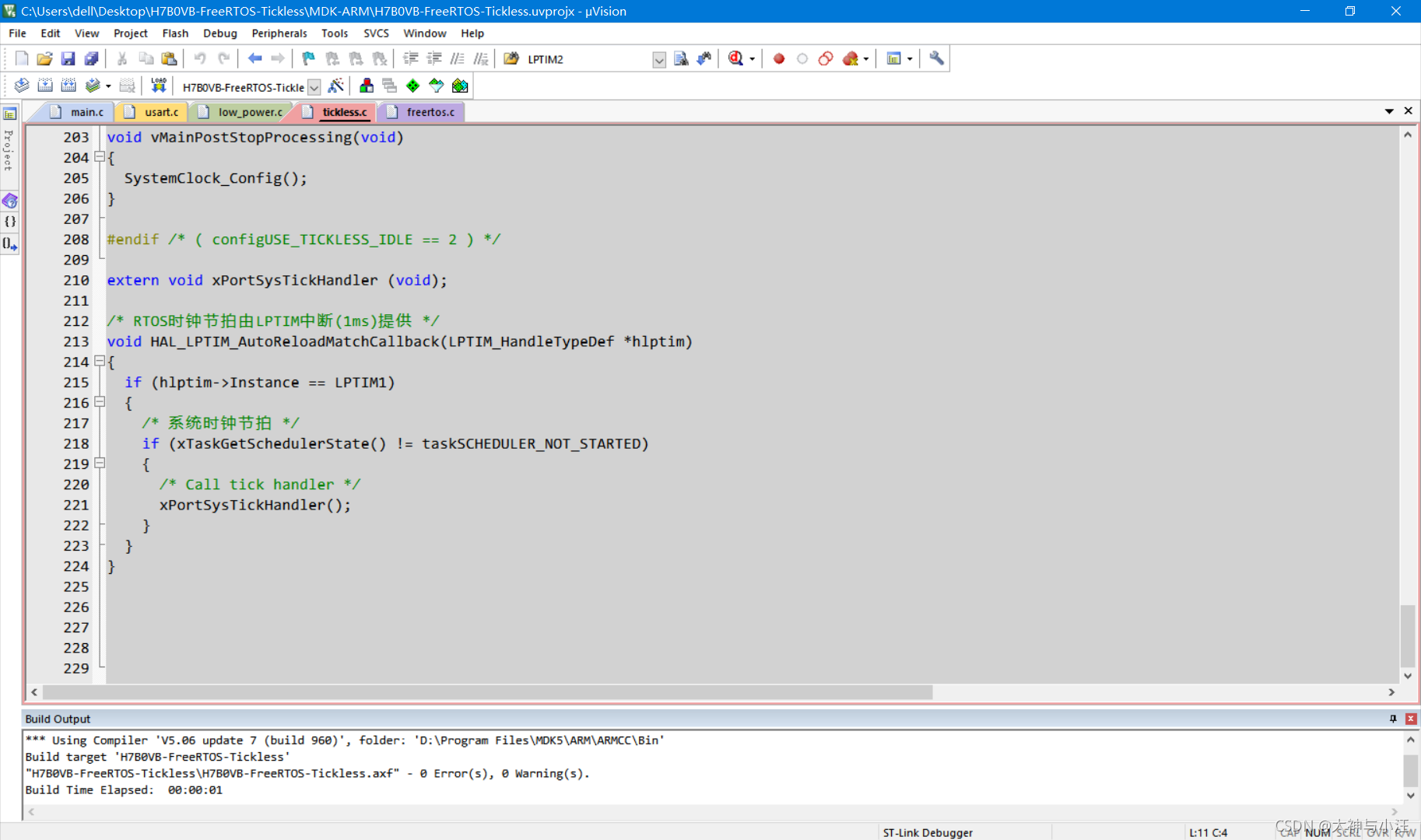Open the target selection dropdown
1421x840 pixels.
click(314, 87)
